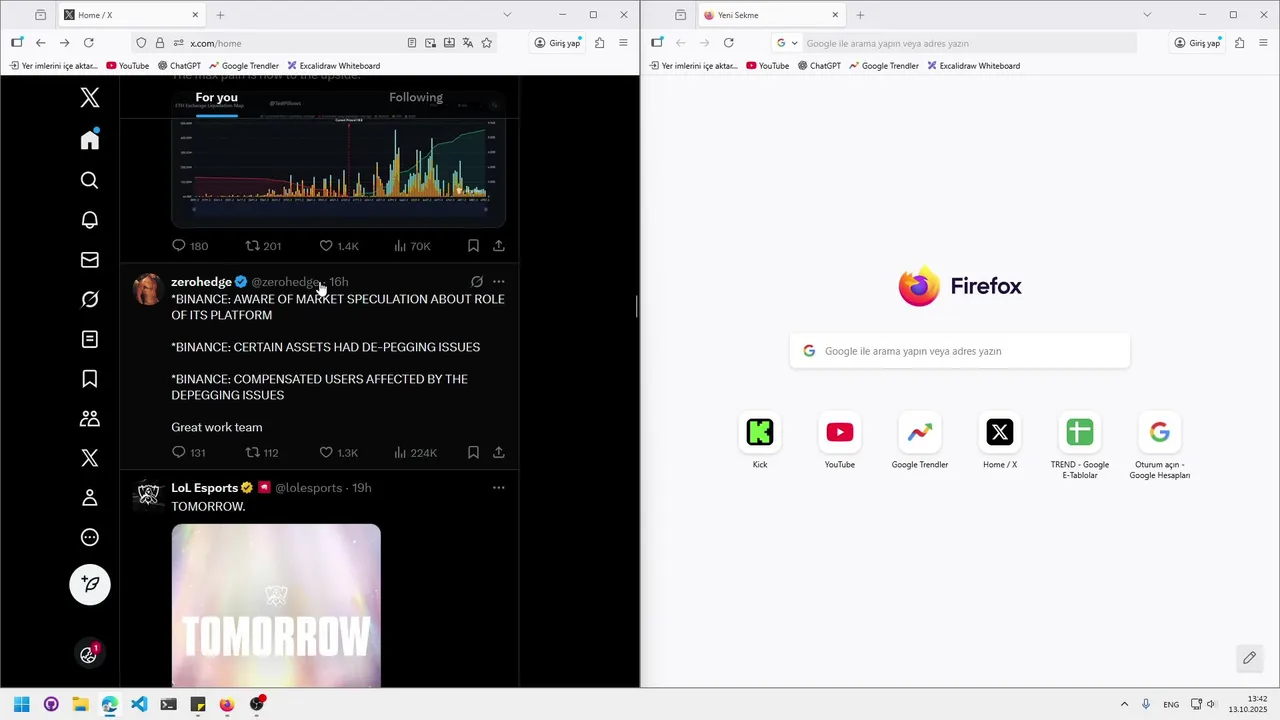The height and width of the screenshot is (720, 1280).
Task: Focus the Firefox new tab search box
Action: coord(960,351)
